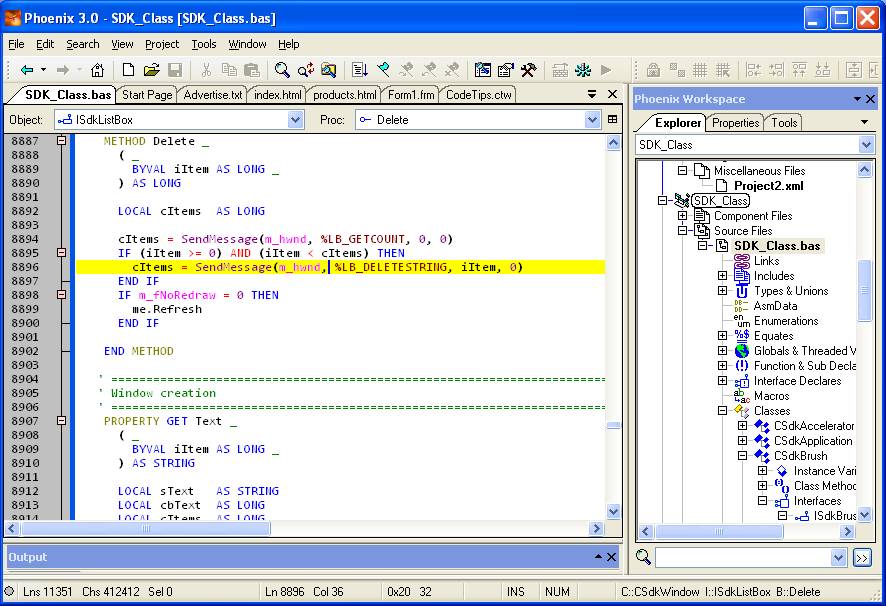This screenshot has width=886, height=606.
Task: Click the Back navigation arrow in toolbar
Action: coord(27,70)
